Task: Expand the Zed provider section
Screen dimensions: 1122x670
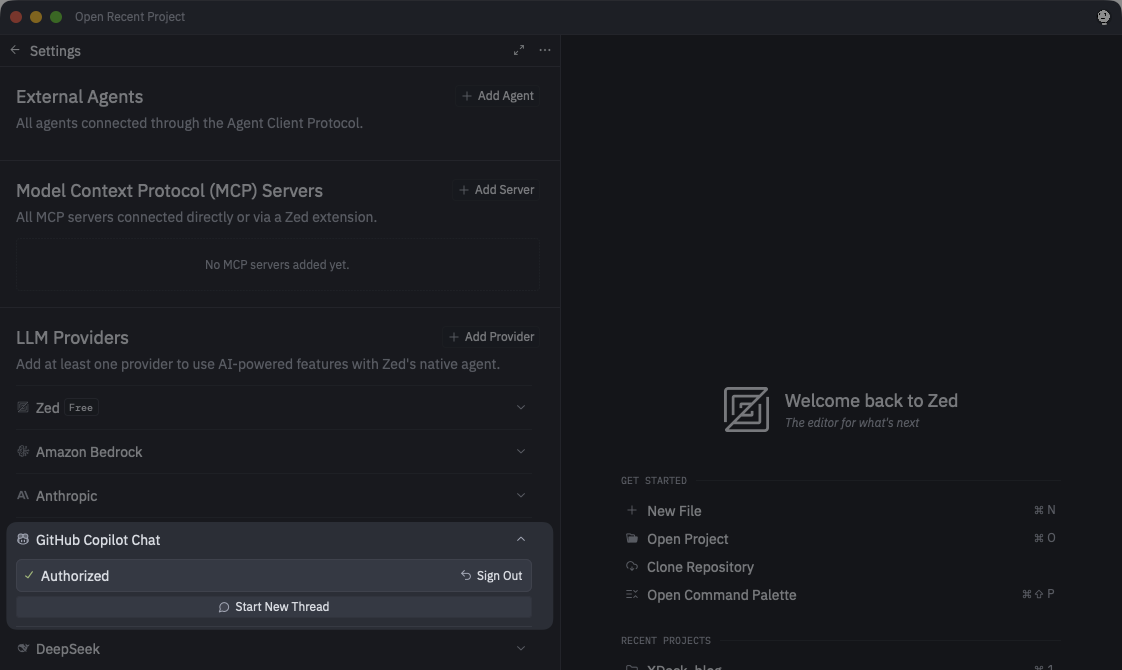Action: pyautogui.click(x=521, y=407)
